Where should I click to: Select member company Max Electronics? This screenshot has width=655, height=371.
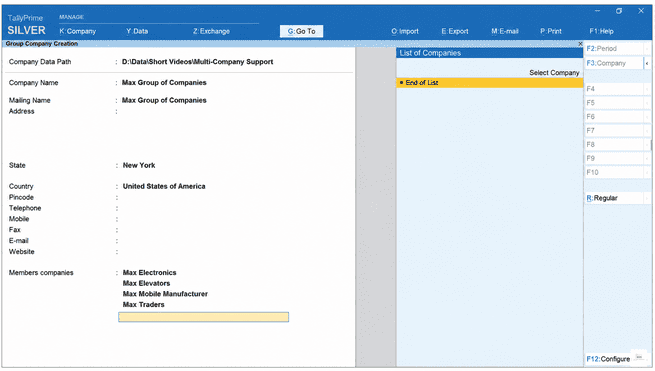pos(149,272)
